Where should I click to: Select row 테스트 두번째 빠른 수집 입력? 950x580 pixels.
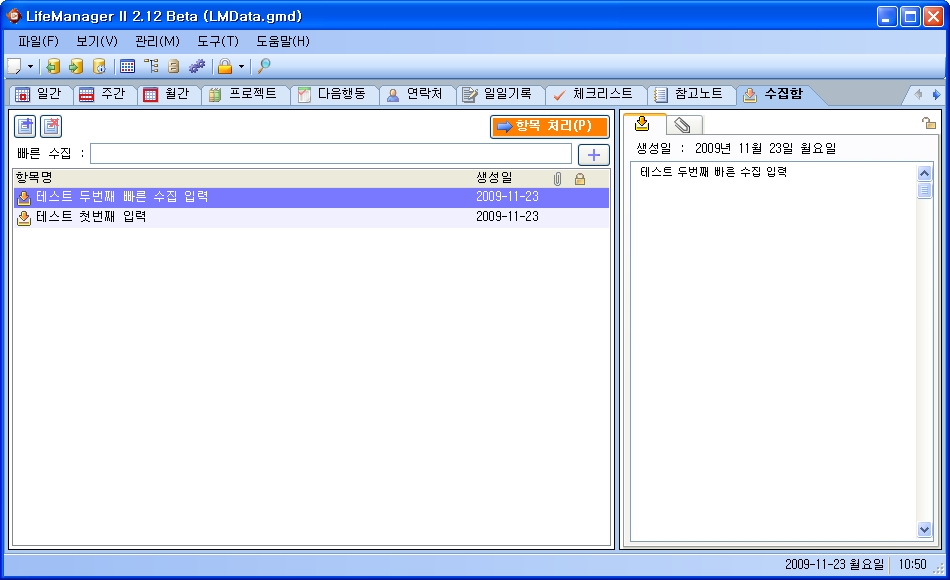click(x=311, y=197)
